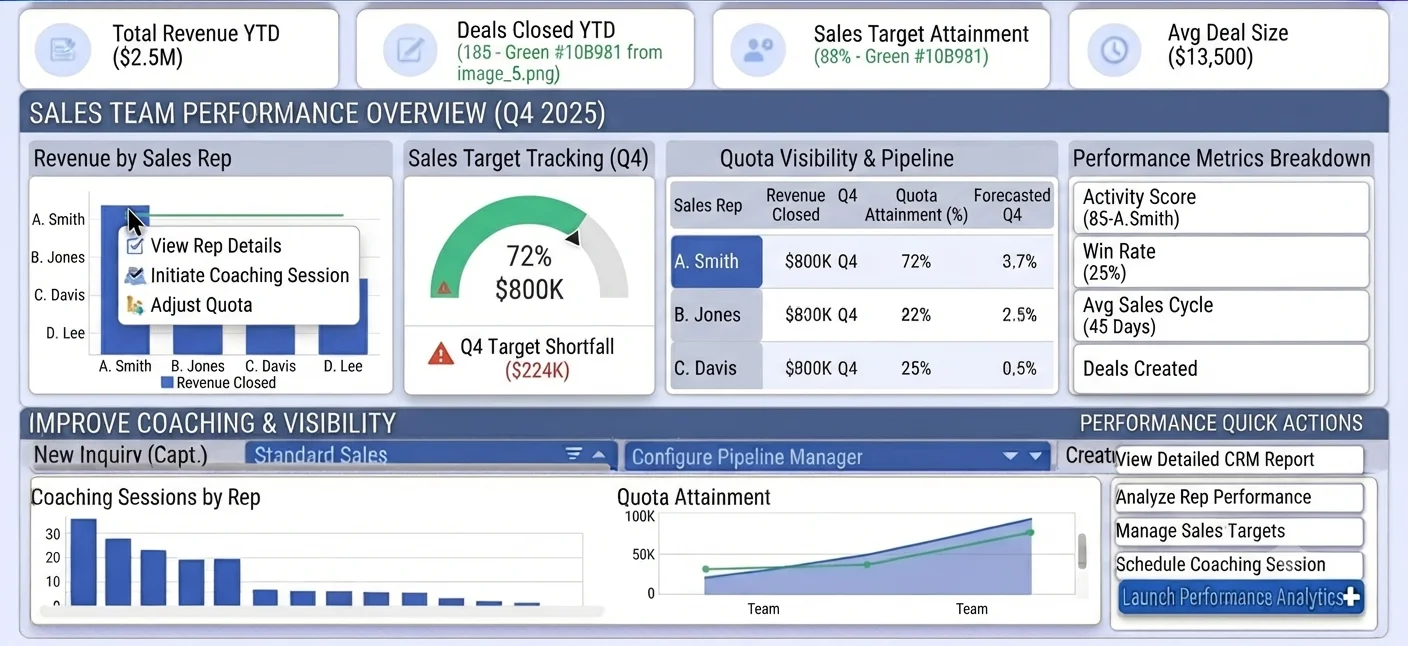The width and height of the screenshot is (1408, 646).
Task: Click the Sales Target Attainment people icon
Action: [758, 49]
